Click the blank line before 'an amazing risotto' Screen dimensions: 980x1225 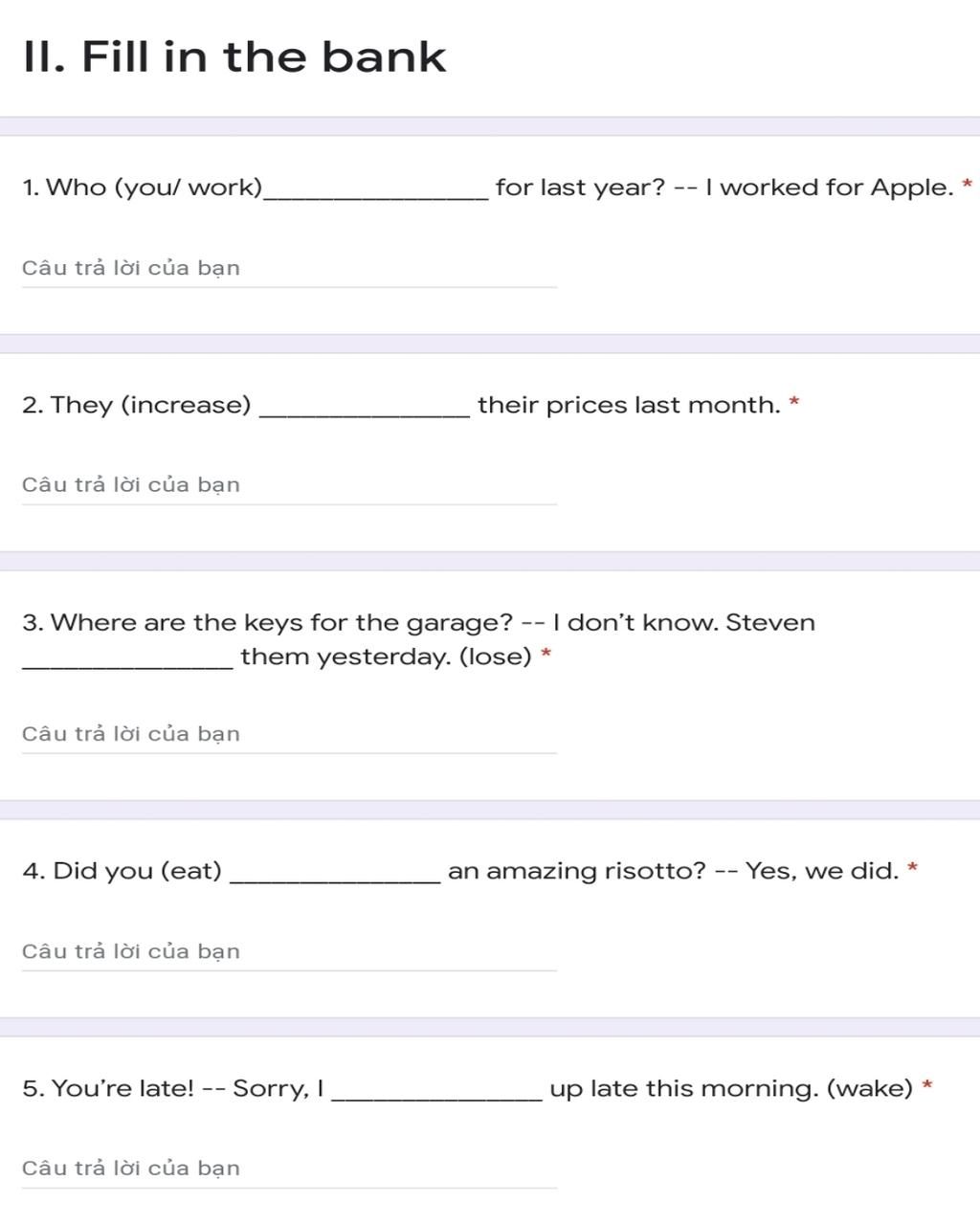[336, 880]
